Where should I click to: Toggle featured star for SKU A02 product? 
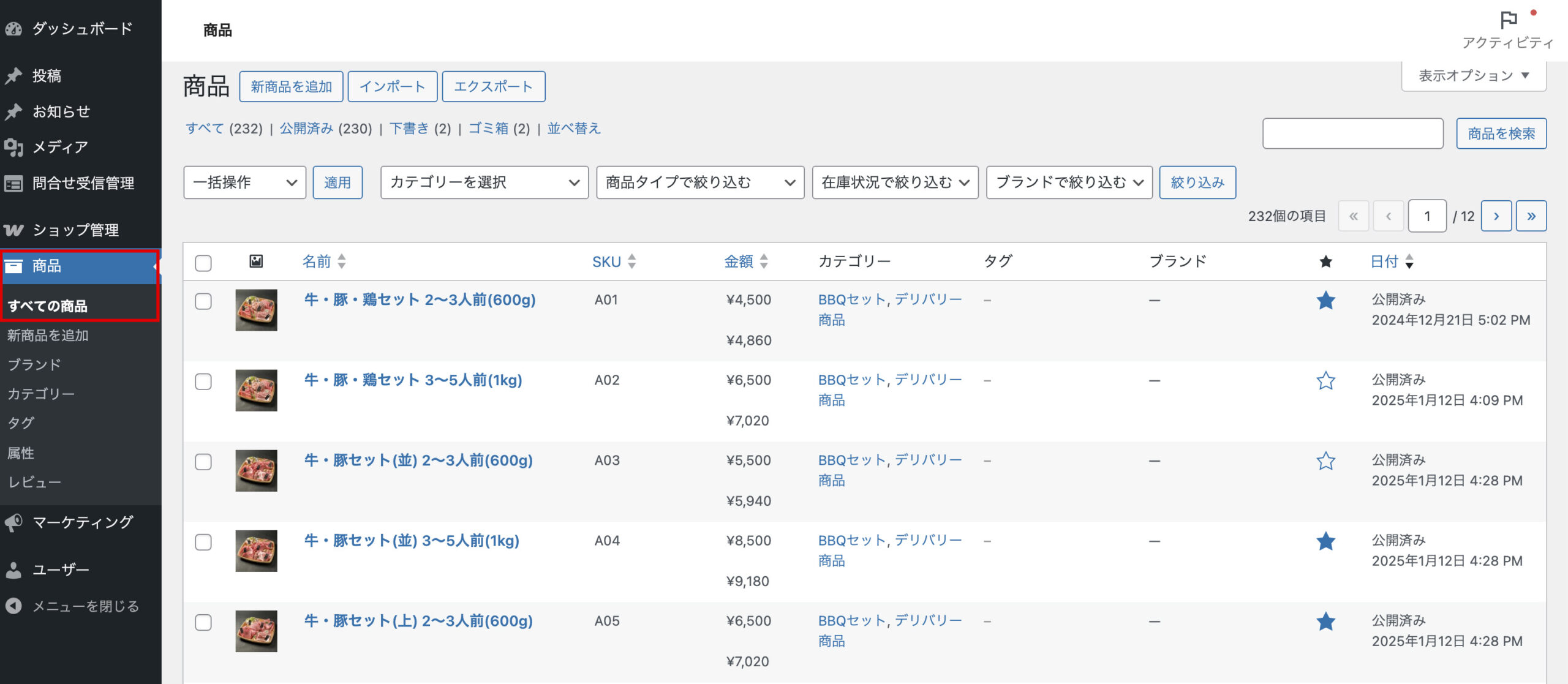[x=1325, y=381]
